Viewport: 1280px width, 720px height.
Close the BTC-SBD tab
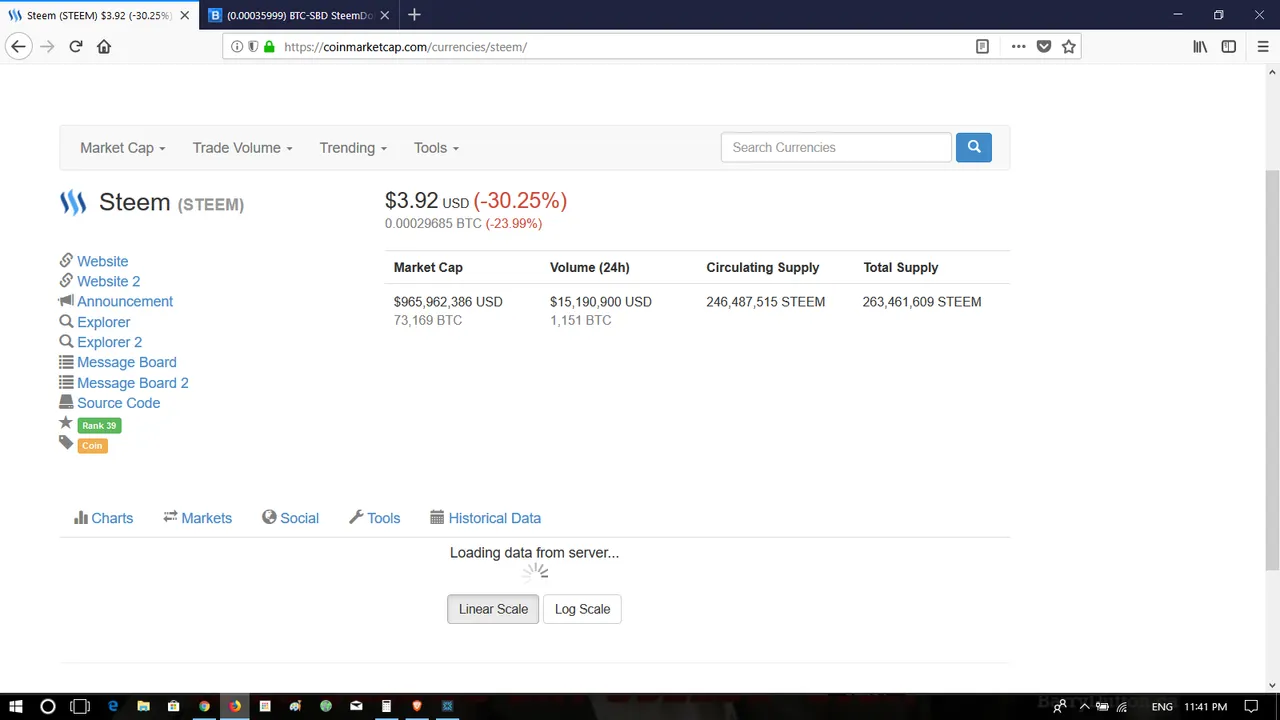click(x=385, y=15)
